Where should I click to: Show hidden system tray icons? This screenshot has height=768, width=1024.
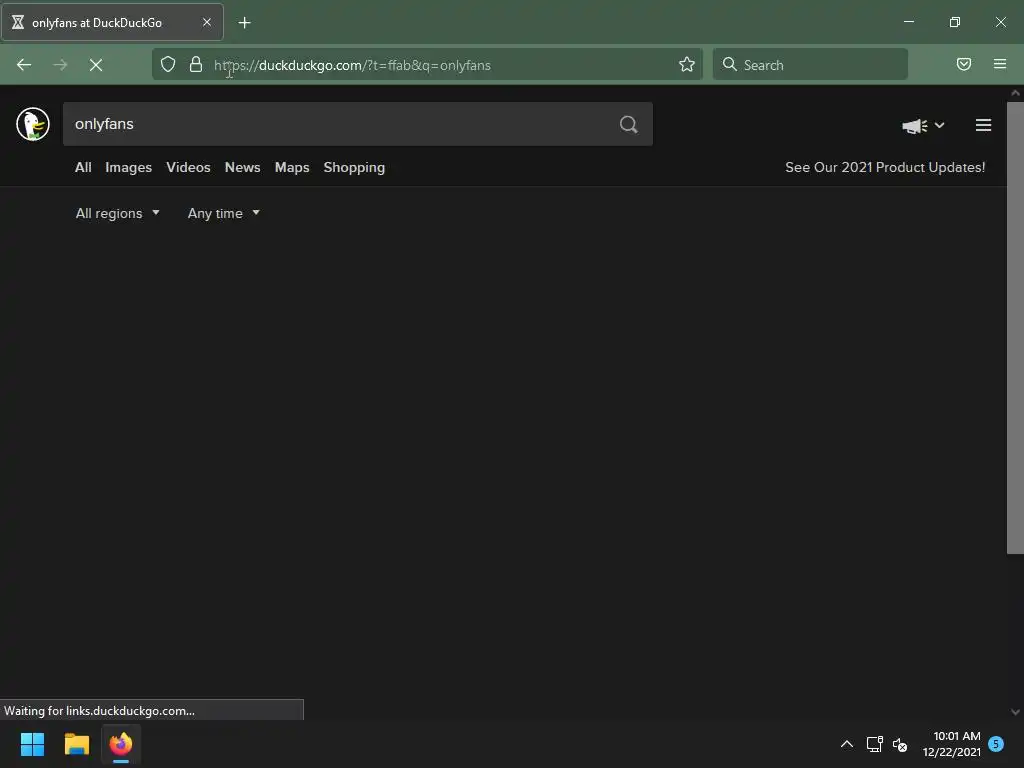click(846, 744)
